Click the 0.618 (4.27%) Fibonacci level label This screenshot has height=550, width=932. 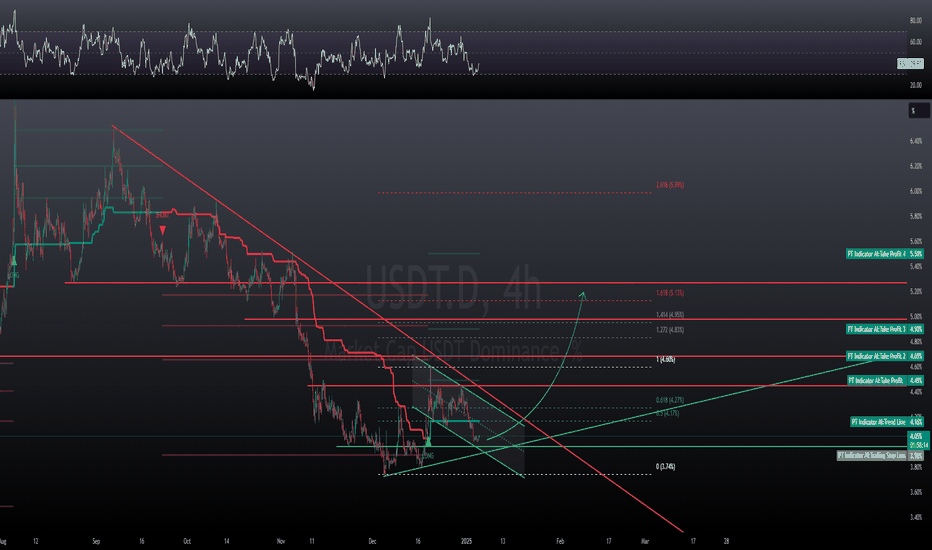670,400
